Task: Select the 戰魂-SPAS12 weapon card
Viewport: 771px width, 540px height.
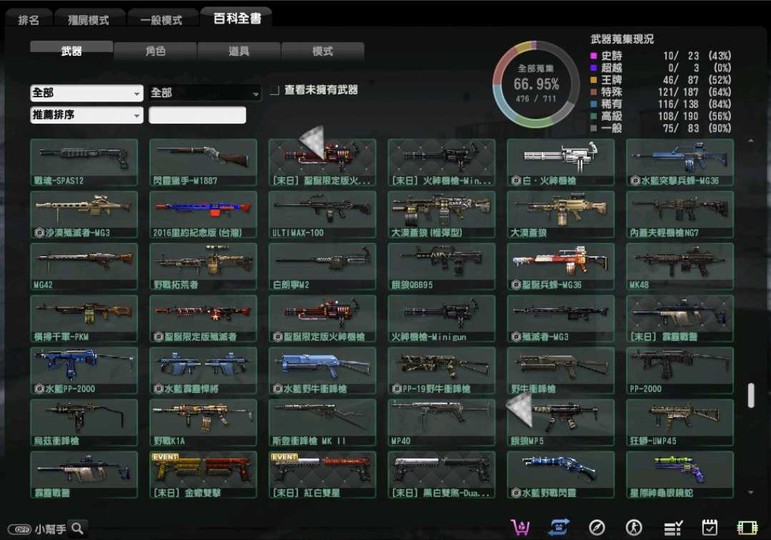Action: [84, 162]
